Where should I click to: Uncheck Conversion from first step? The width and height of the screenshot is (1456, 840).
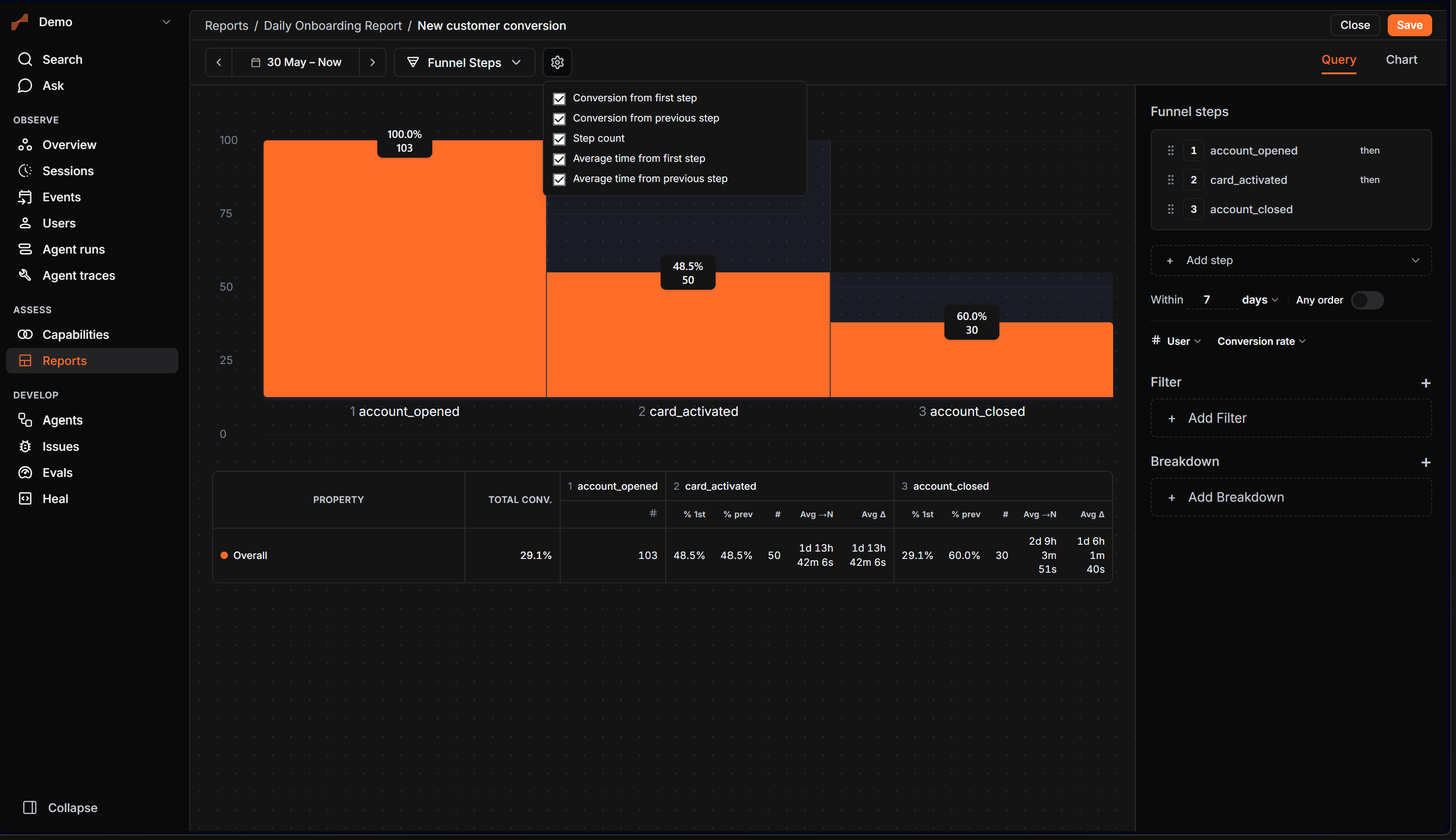point(559,99)
